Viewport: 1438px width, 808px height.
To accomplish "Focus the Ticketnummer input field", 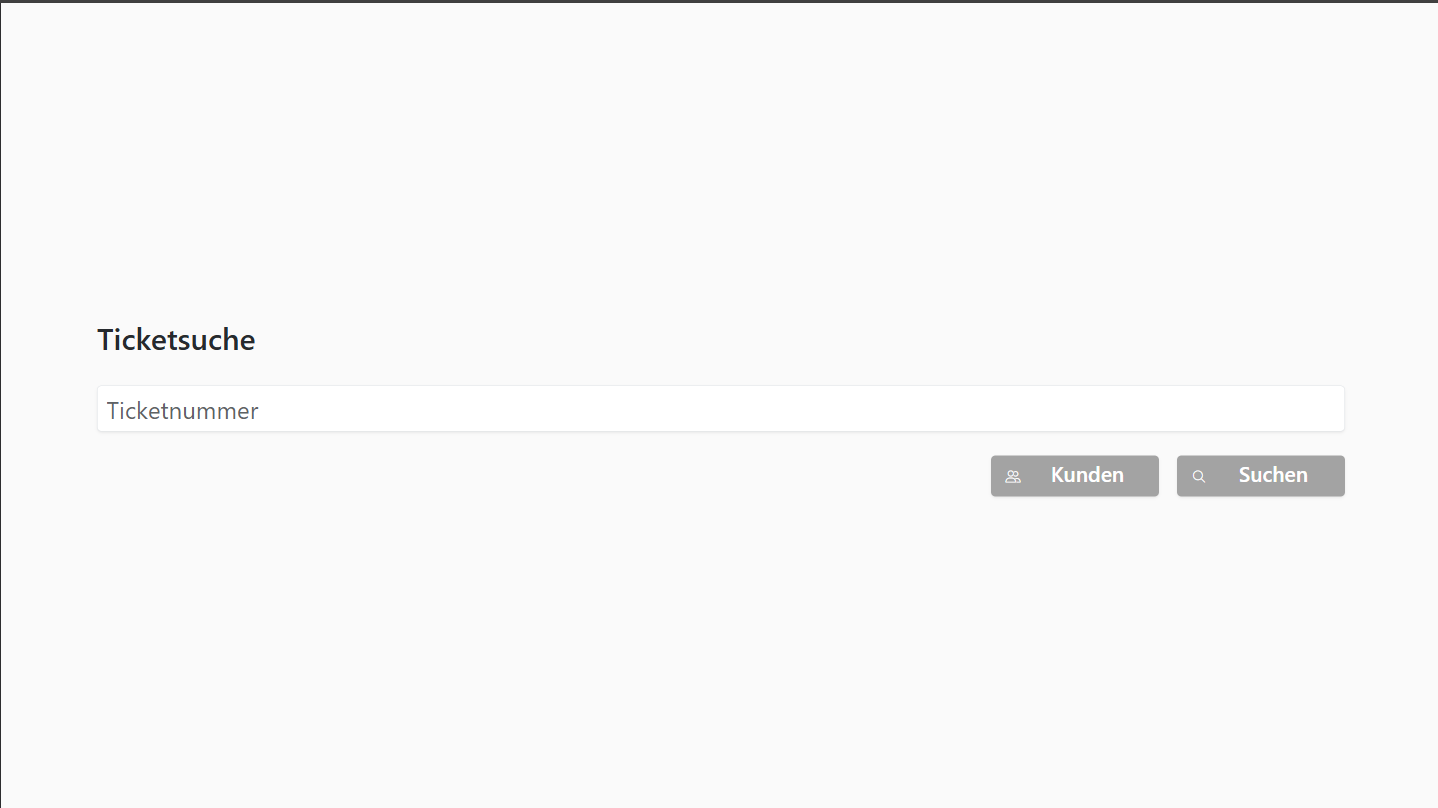I will tap(721, 410).
